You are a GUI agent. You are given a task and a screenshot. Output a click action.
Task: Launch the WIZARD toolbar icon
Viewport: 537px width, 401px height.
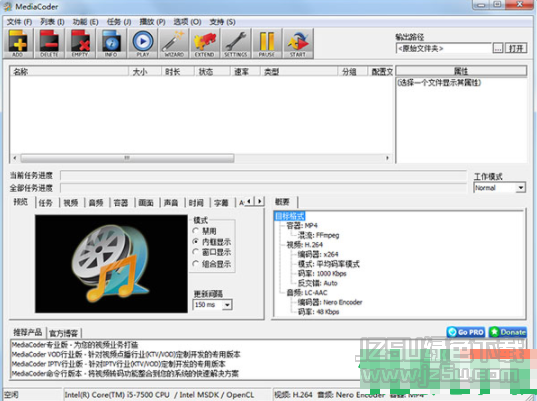tap(174, 43)
